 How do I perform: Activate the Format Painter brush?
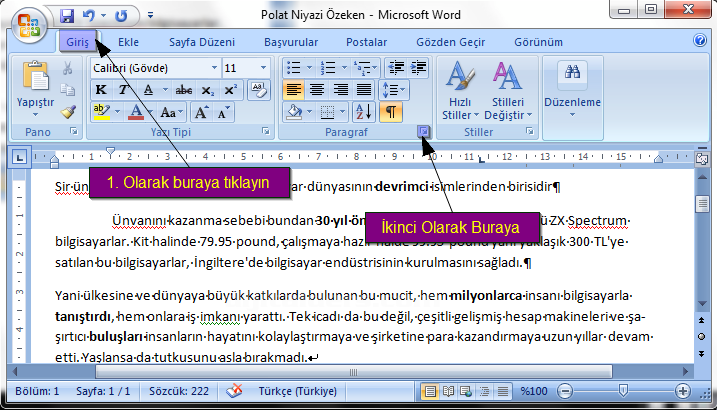tap(68, 112)
